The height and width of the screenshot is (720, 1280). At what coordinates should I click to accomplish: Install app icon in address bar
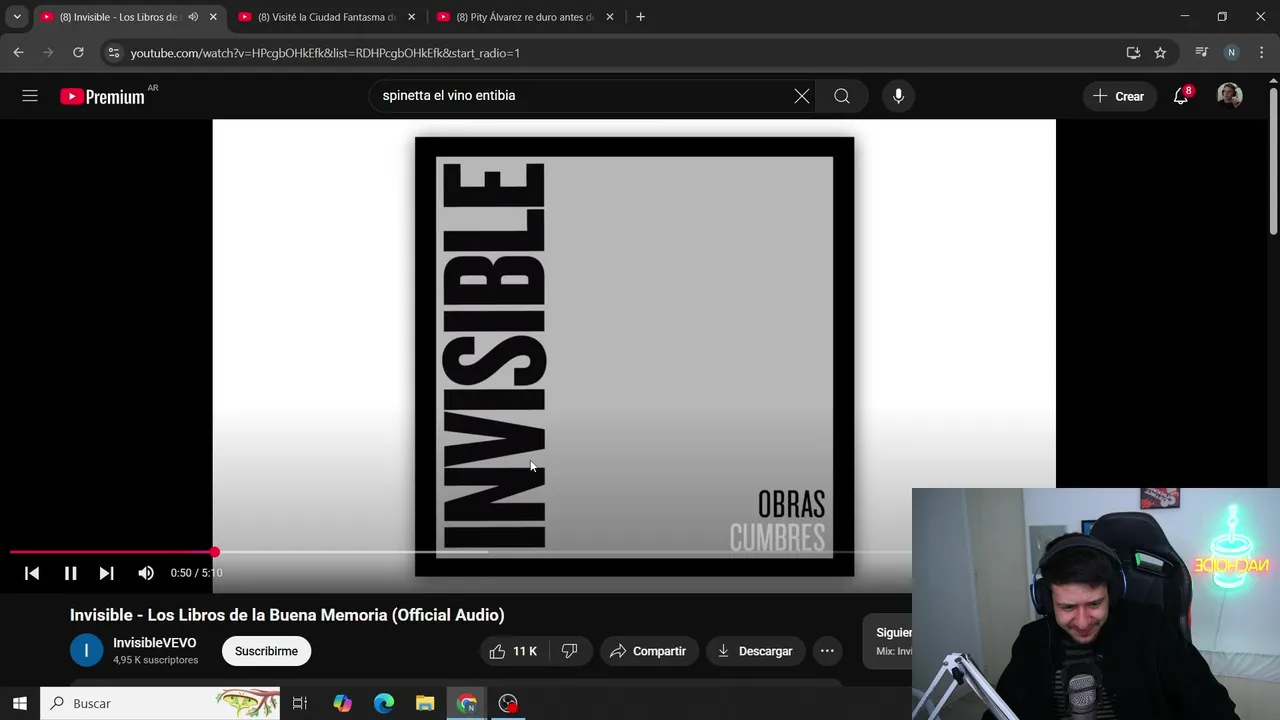coord(1133,53)
